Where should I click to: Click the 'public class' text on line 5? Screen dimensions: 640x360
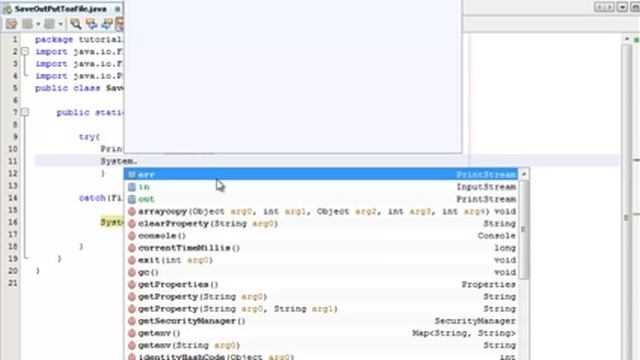point(67,88)
